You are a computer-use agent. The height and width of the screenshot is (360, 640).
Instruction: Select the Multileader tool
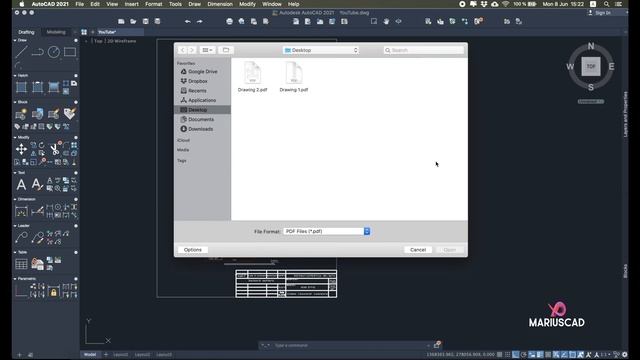[21, 238]
